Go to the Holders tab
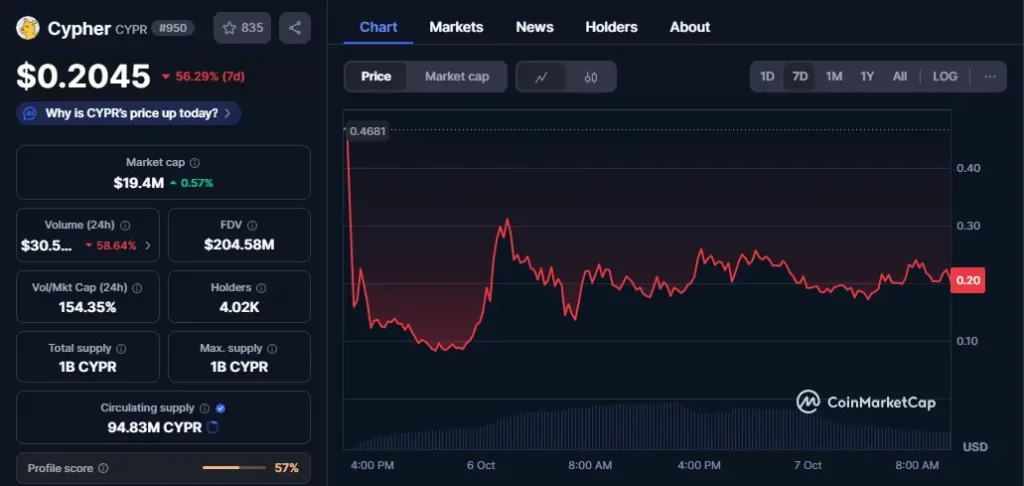 pos(611,27)
